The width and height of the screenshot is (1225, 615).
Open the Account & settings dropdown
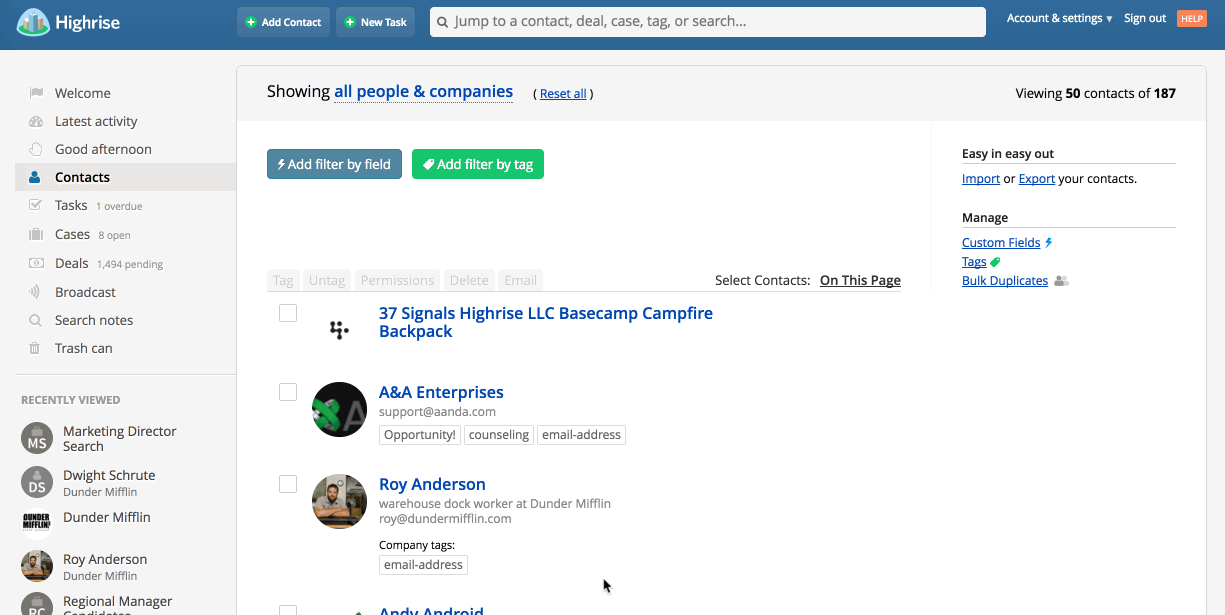point(1059,18)
